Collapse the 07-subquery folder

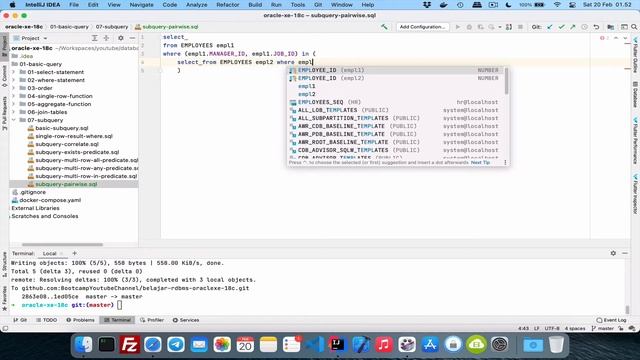click(x=14, y=120)
